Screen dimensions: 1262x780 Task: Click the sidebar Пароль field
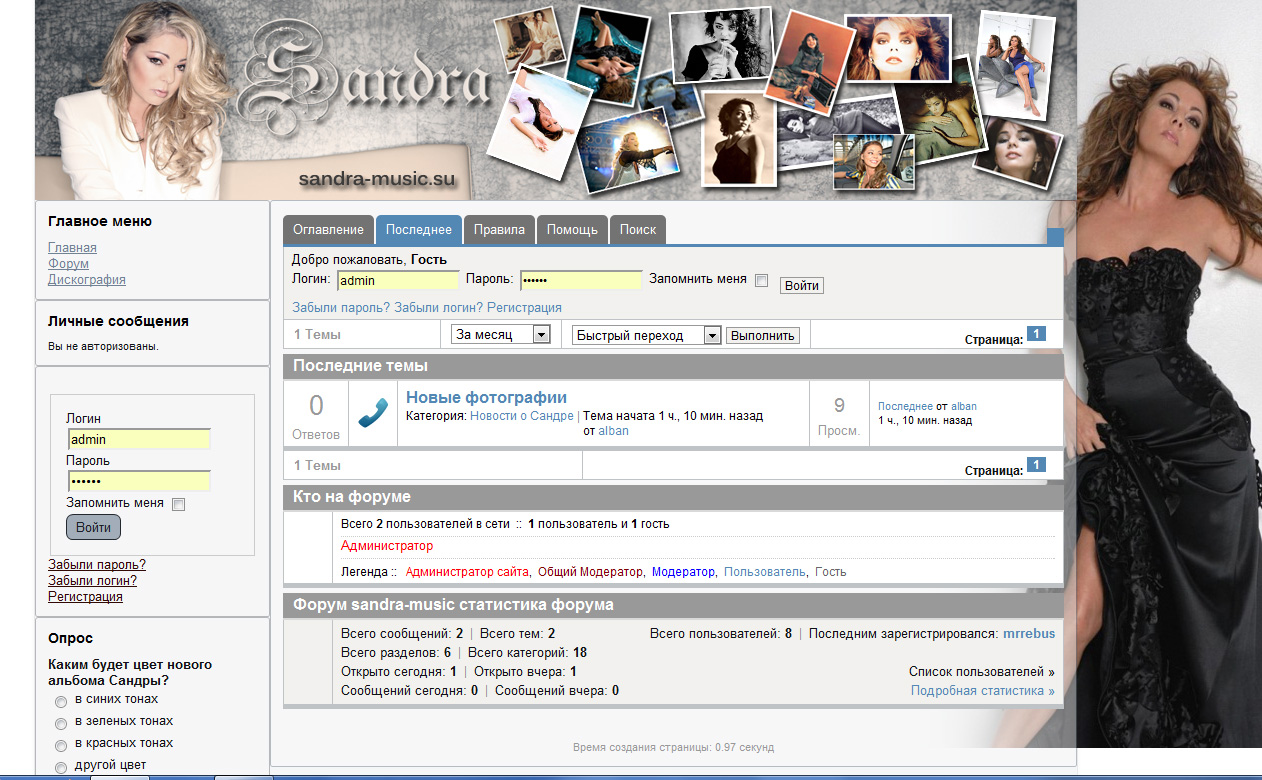[x=139, y=481]
